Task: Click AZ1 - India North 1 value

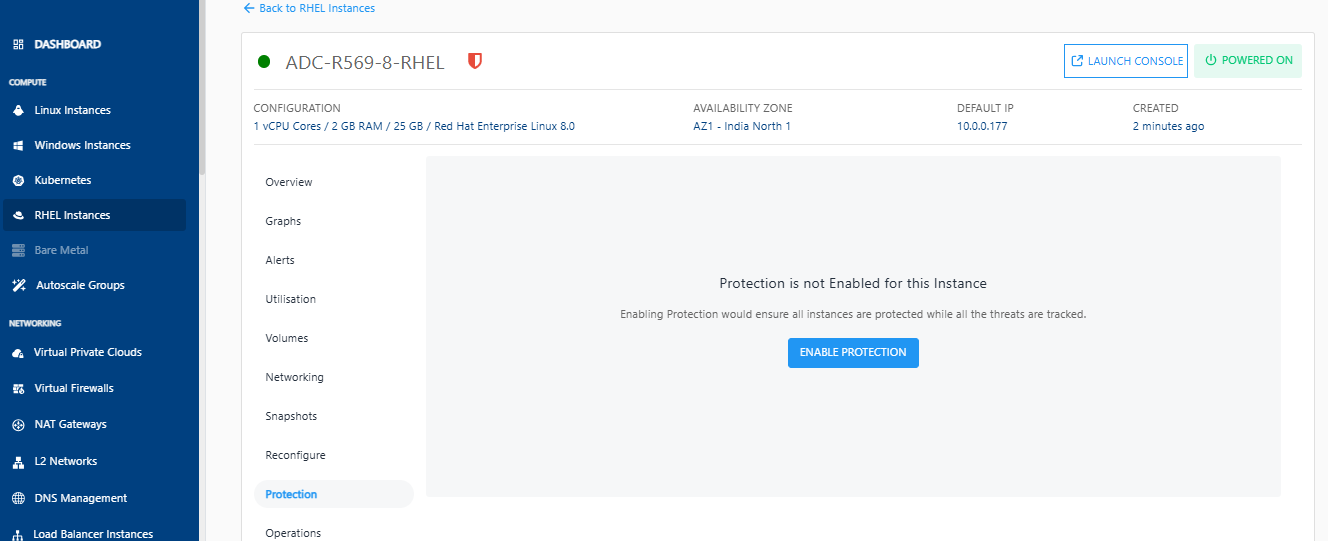Action: [742, 127]
